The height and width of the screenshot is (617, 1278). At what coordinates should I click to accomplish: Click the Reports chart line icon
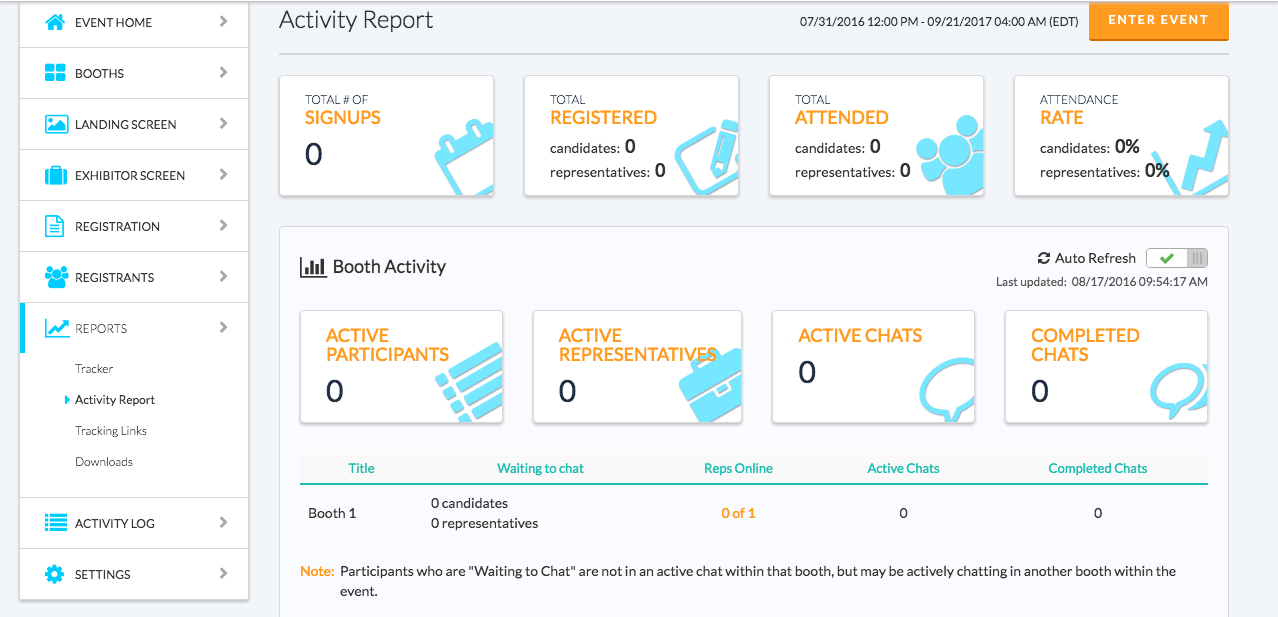pos(56,328)
